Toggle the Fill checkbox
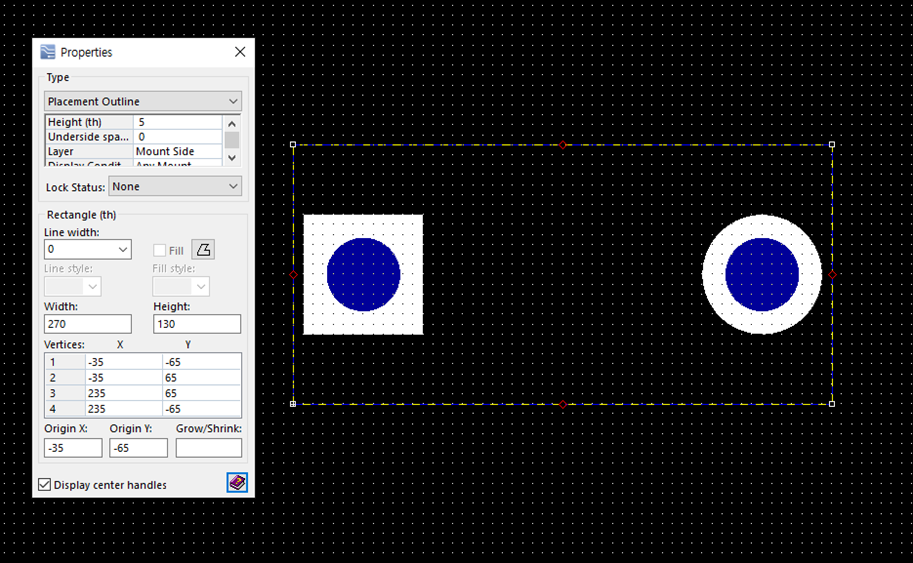913x563 pixels. coord(160,250)
